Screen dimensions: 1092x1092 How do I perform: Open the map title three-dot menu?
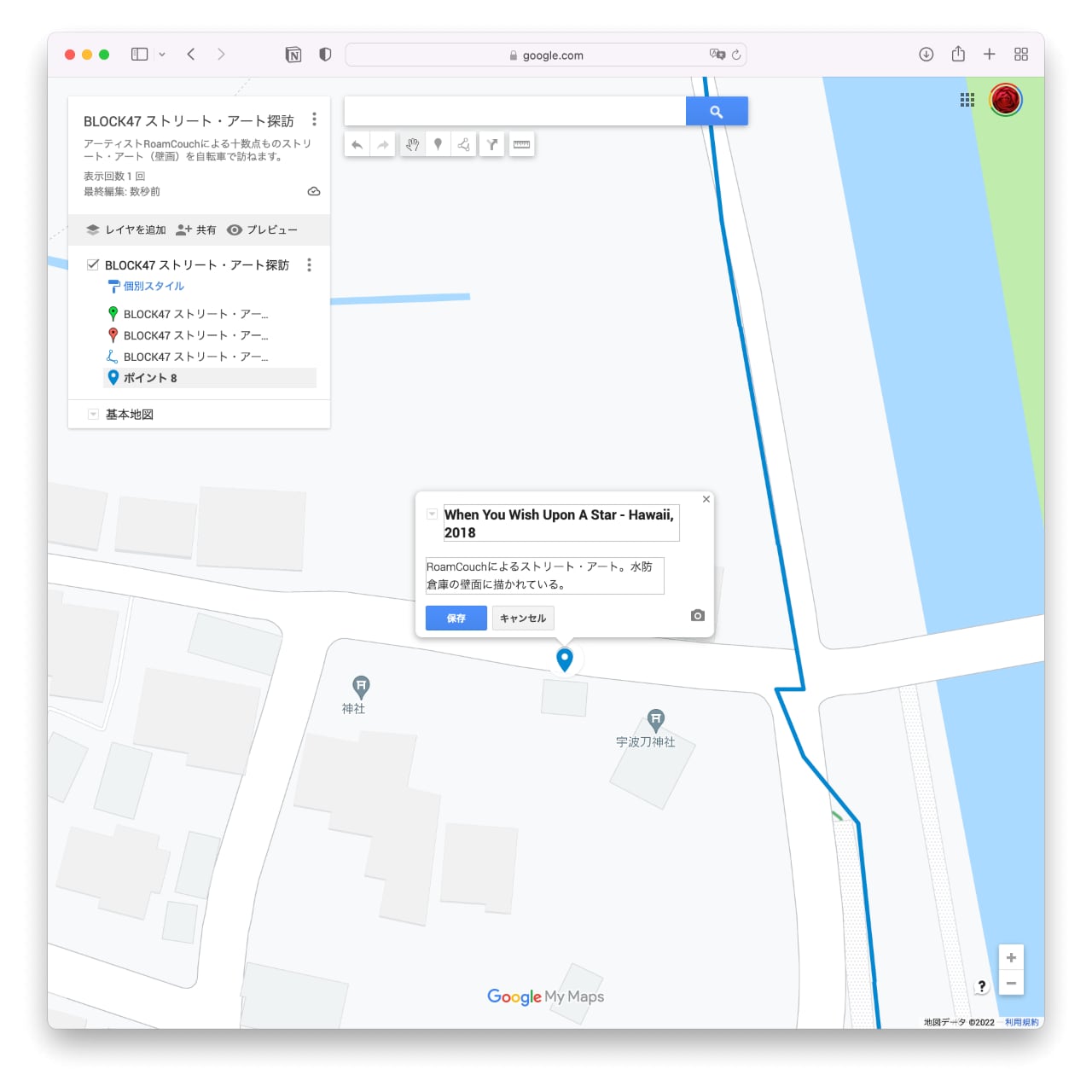click(314, 119)
